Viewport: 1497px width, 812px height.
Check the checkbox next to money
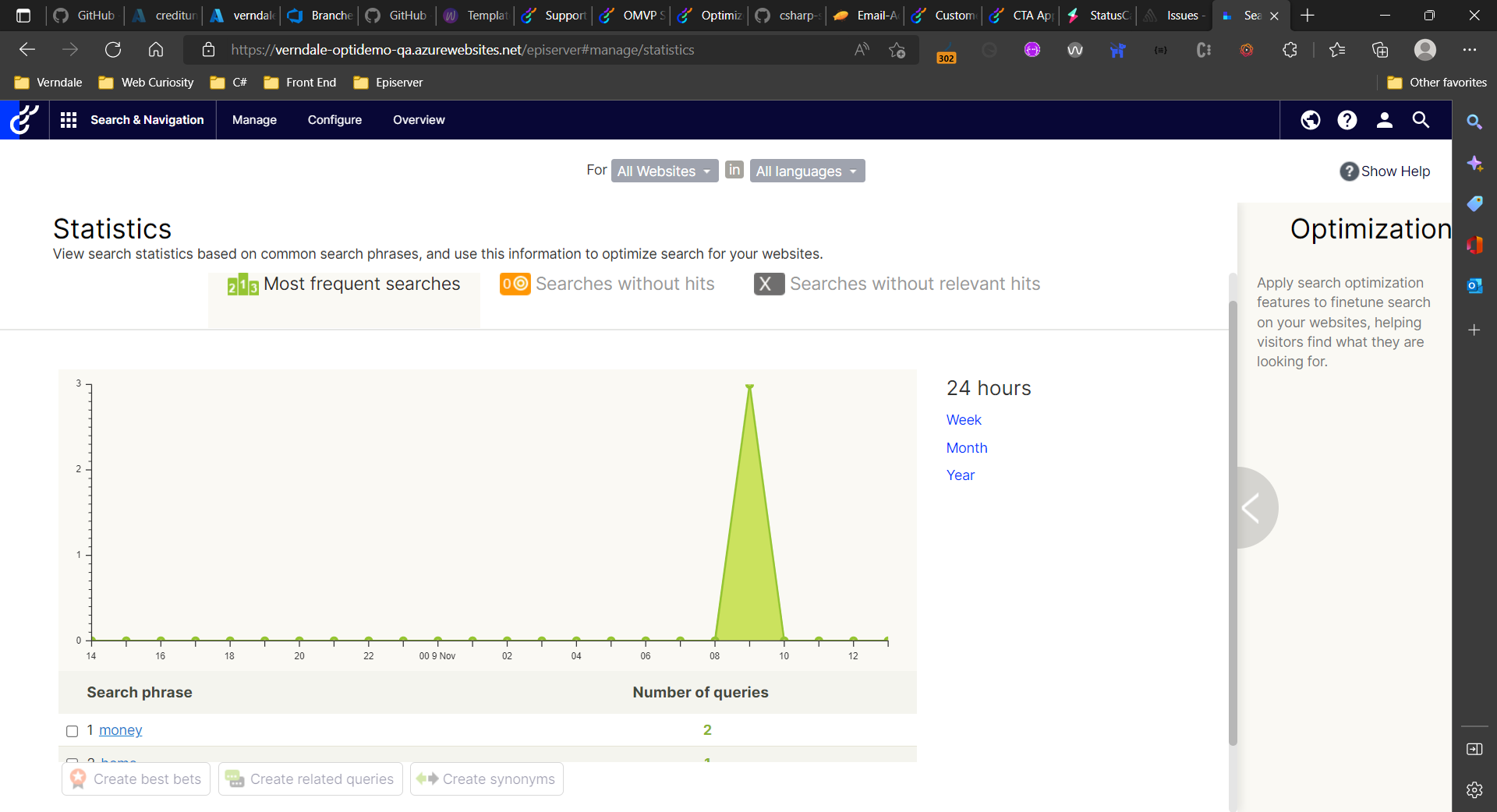click(x=72, y=731)
